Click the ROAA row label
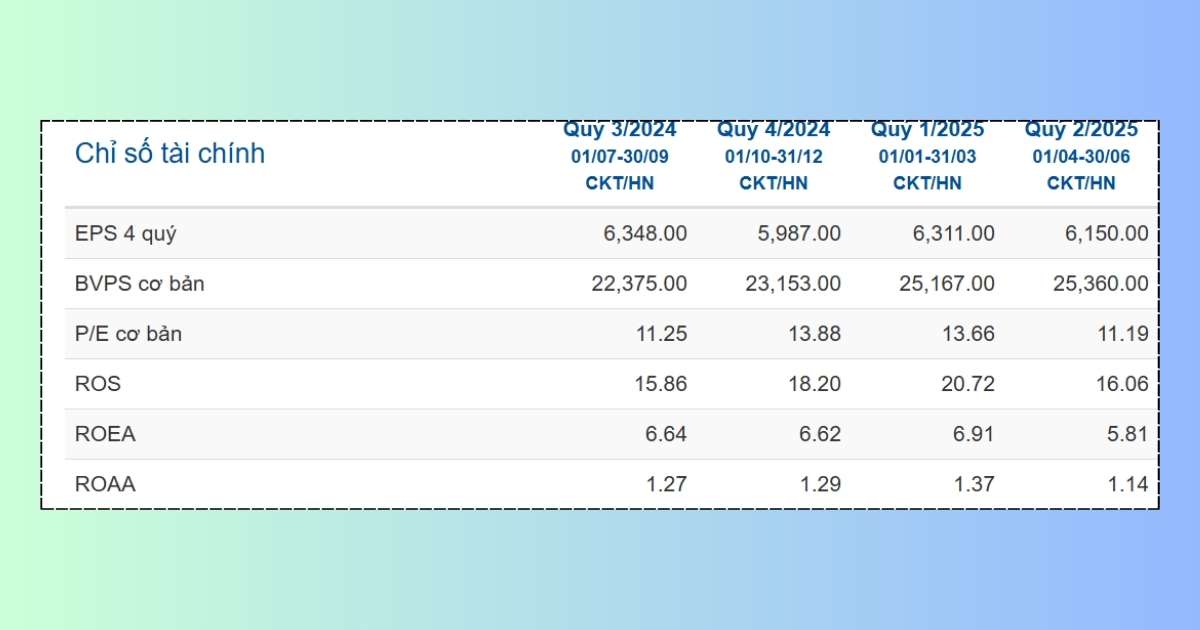The height and width of the screenshot is (630, 1200). (105, 484)
